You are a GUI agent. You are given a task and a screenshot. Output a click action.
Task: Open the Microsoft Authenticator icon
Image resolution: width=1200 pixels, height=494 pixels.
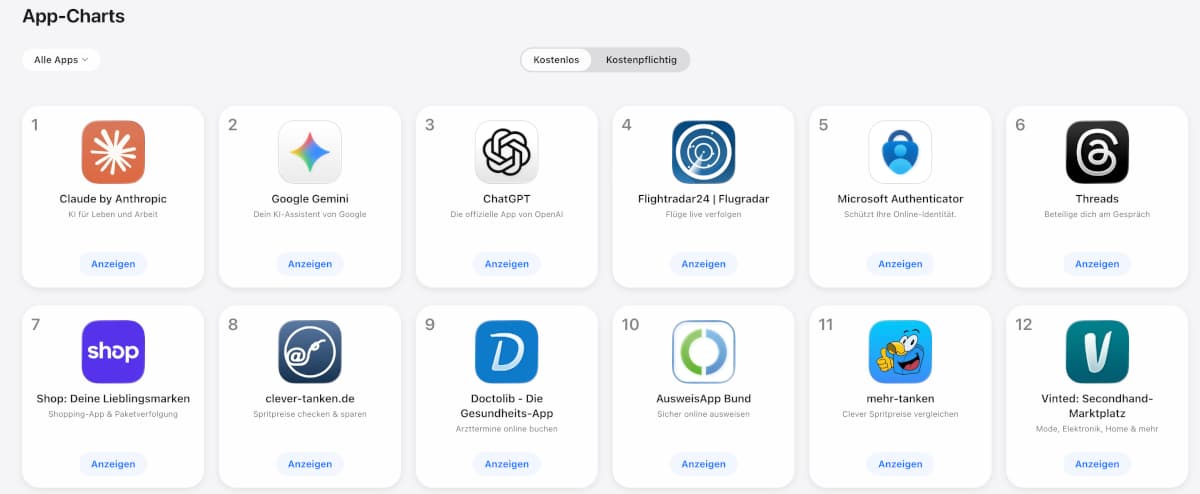[900, 152]
